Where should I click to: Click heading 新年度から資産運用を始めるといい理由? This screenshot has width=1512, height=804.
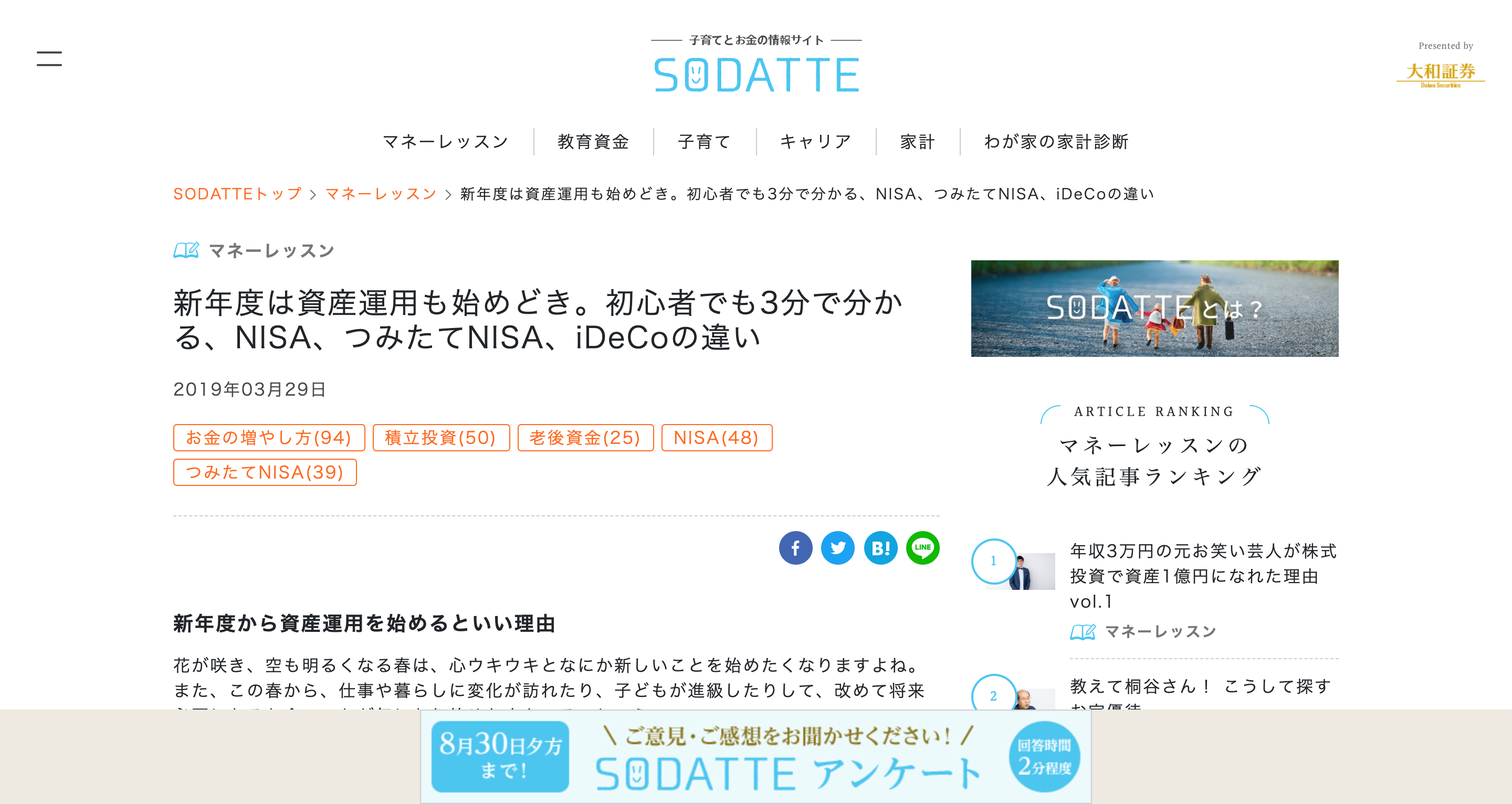click(364, 624)
